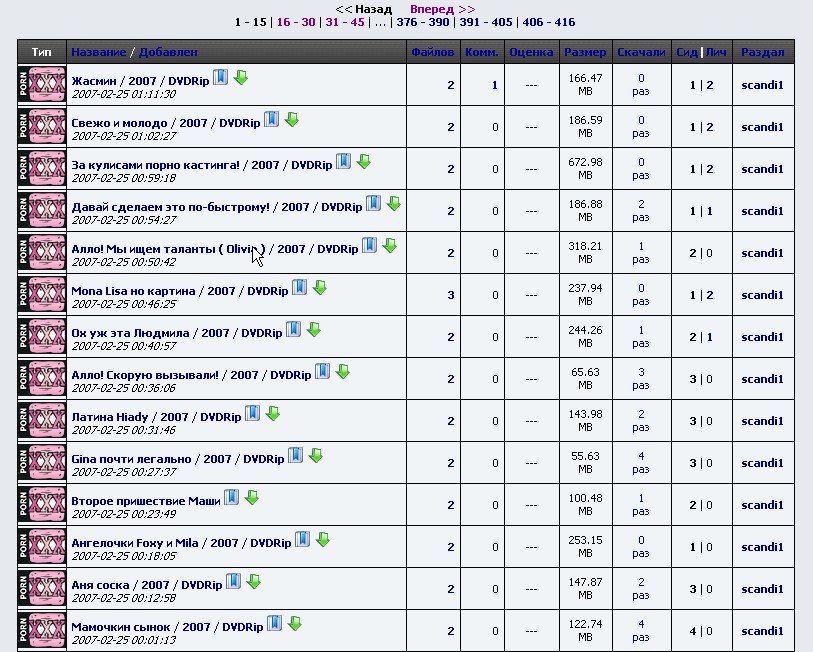Sort by the Размер size column
Image resolution: width=813 pixels, height=652 pixels.
585,52
